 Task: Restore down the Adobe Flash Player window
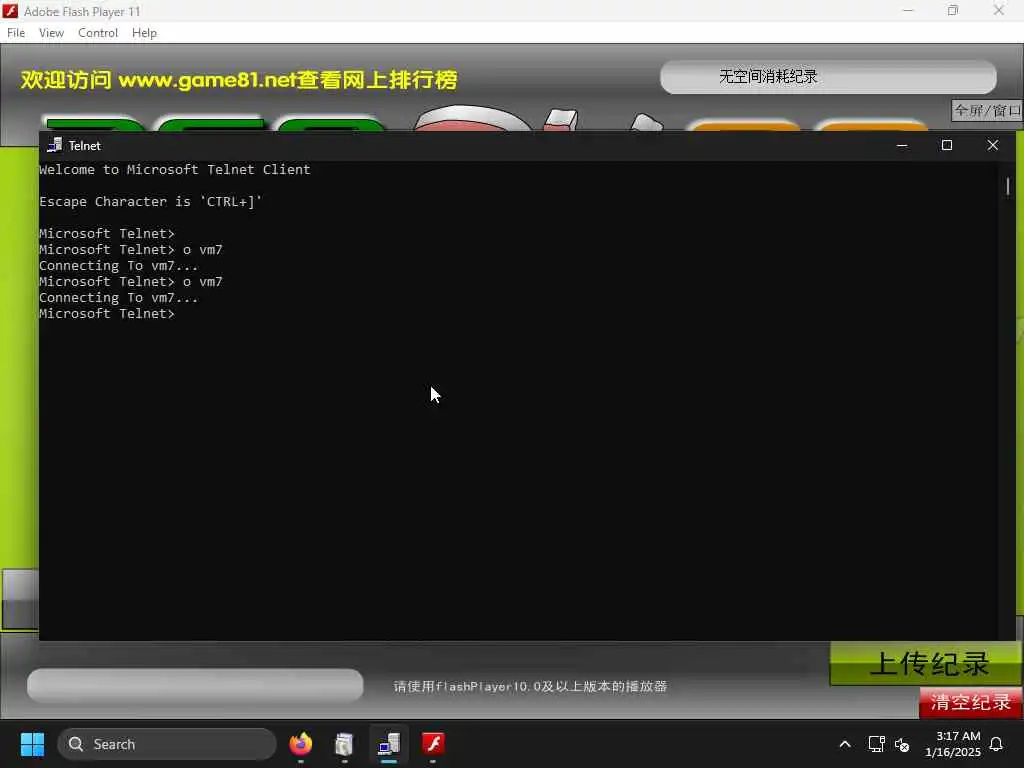953,10
